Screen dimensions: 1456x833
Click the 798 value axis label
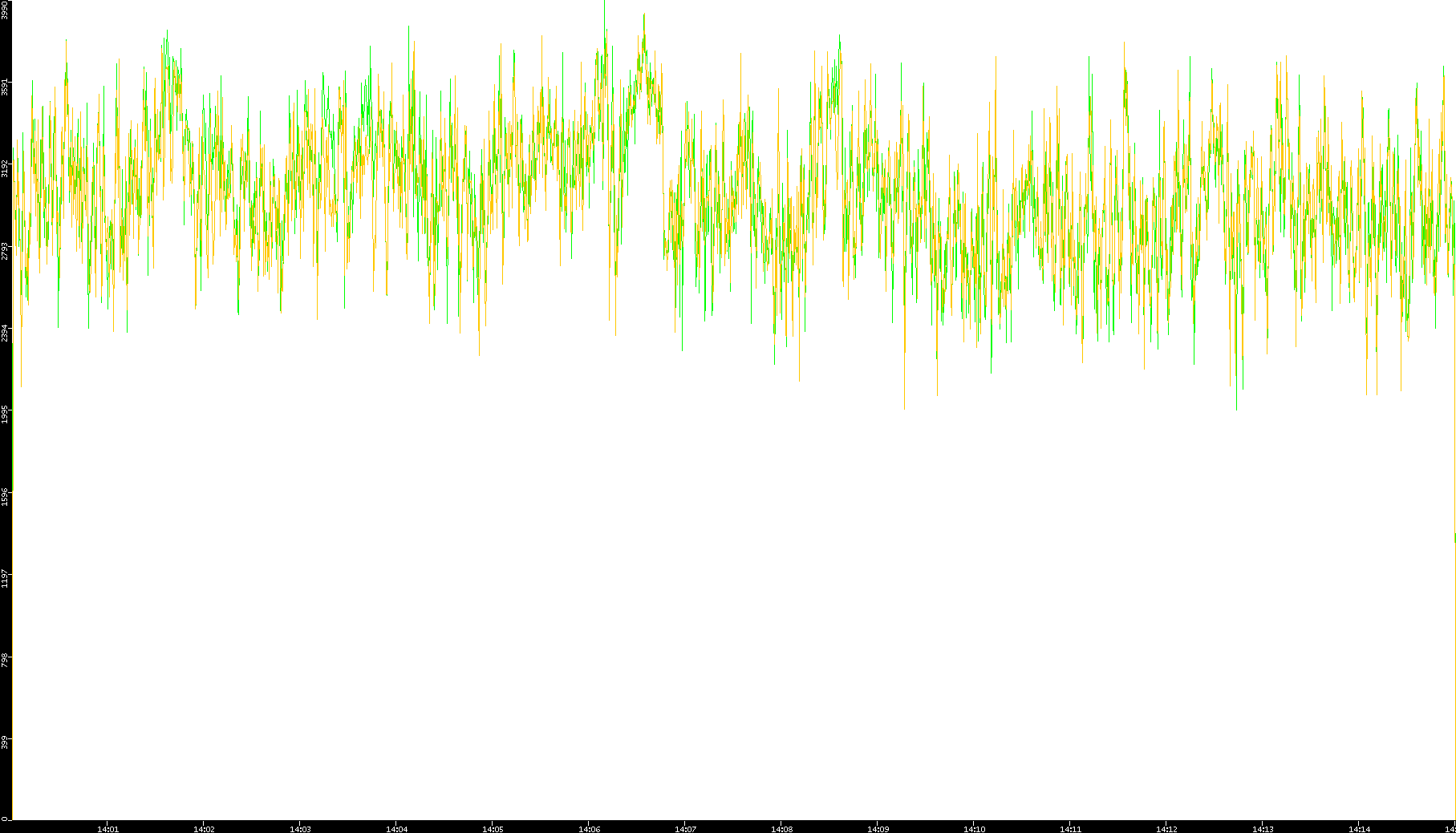[x=6, y=660]
